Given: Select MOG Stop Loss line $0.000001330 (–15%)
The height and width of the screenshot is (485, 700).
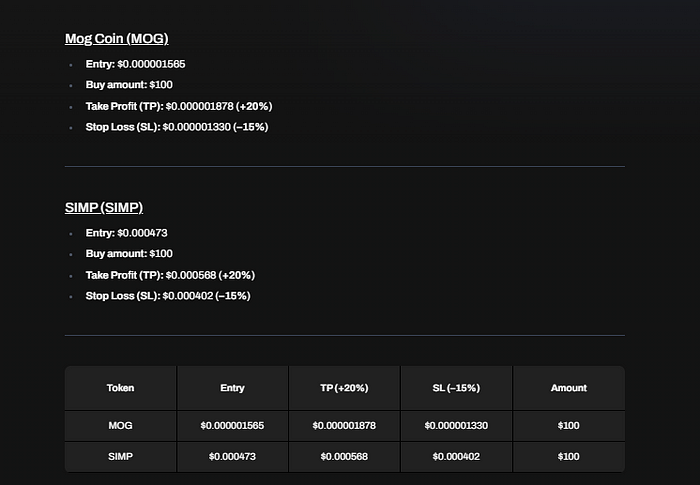Looking at the screenshot, I should point(177,127).
